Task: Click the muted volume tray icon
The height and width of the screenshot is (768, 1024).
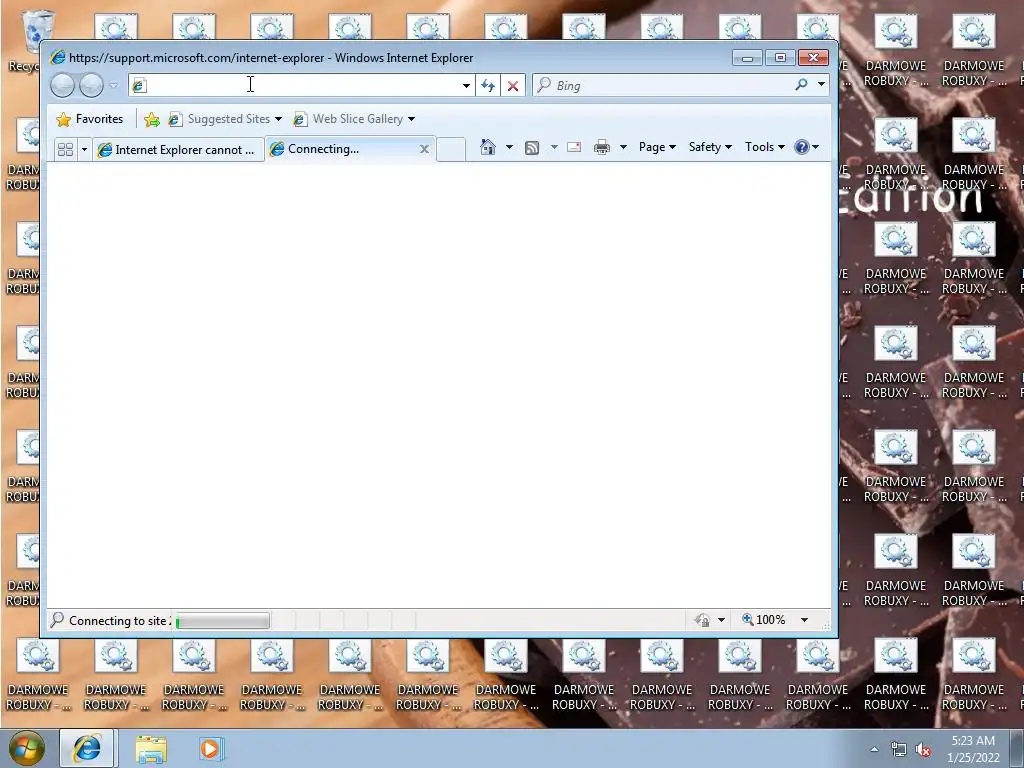Action: click(x=923, y=750)
